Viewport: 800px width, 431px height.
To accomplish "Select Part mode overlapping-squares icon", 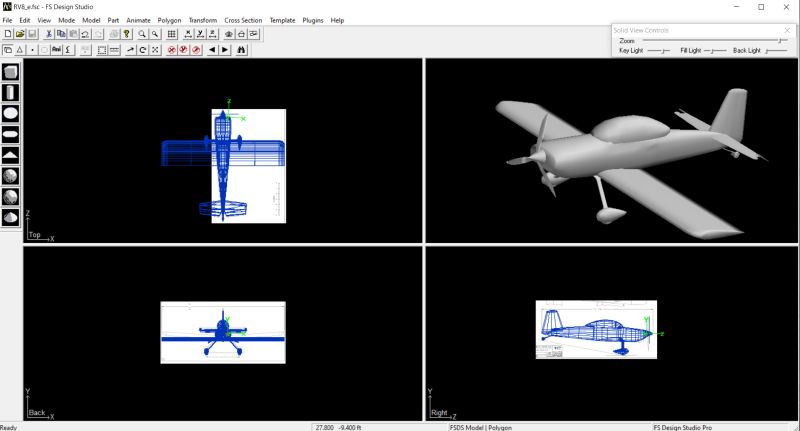I will tap(8, 50).
